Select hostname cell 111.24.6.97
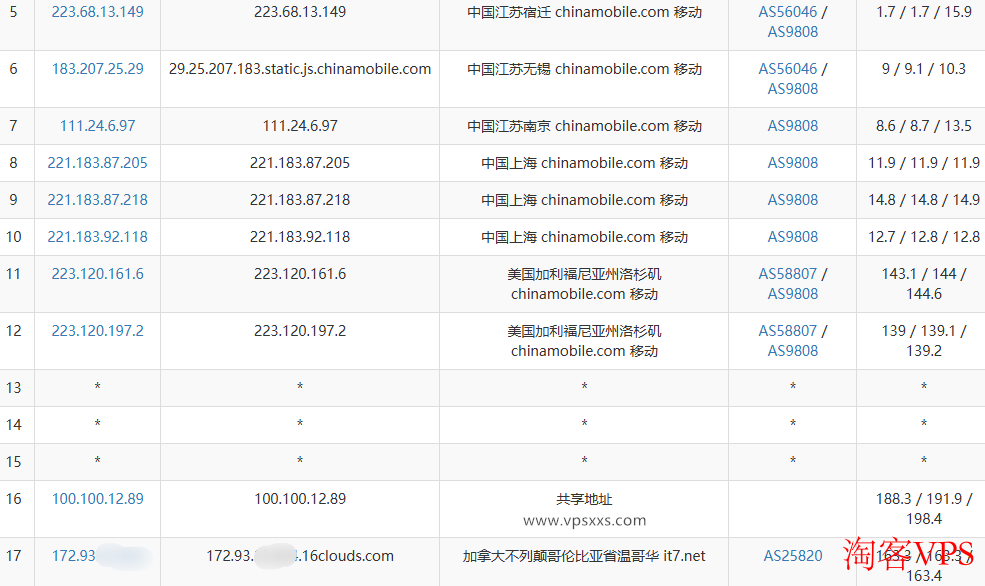This screenshot has width=985, height=586. pyautogui.click(x=300, y=126)
